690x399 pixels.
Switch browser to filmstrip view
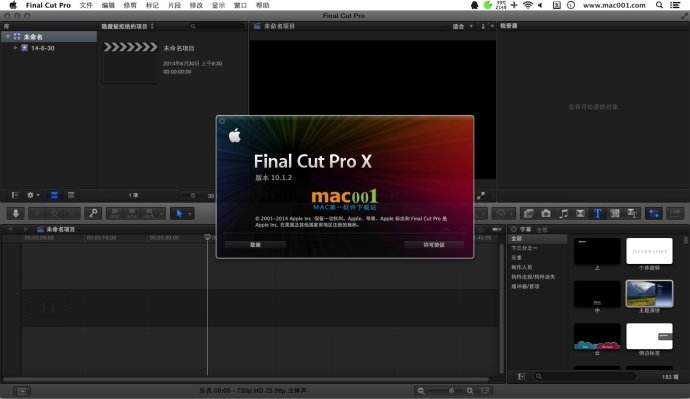[x=54, y=195]
